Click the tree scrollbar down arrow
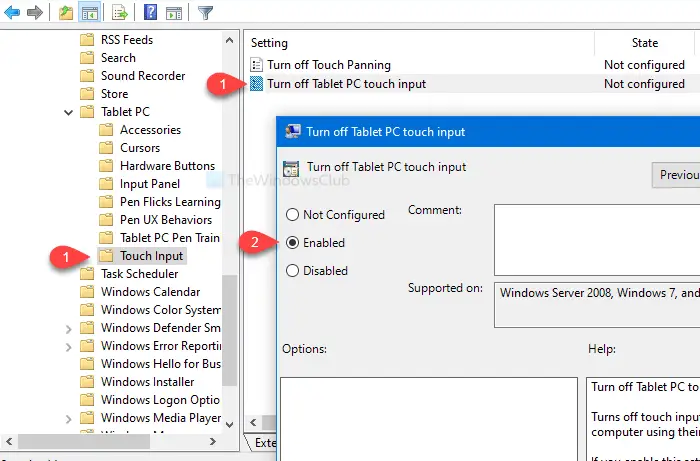This screenshot has height=461, width=700. (229, 424)
